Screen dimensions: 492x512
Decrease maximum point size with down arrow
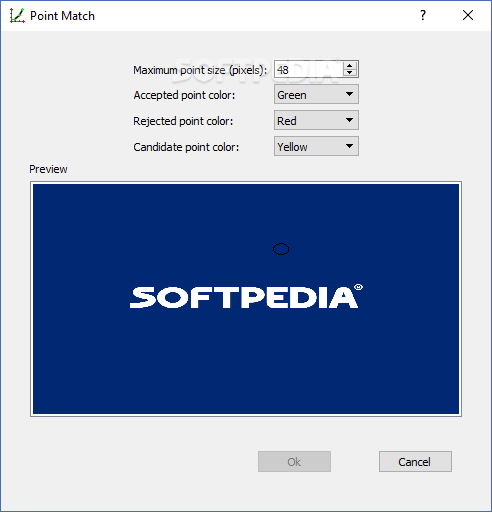(x=349, y=73)
